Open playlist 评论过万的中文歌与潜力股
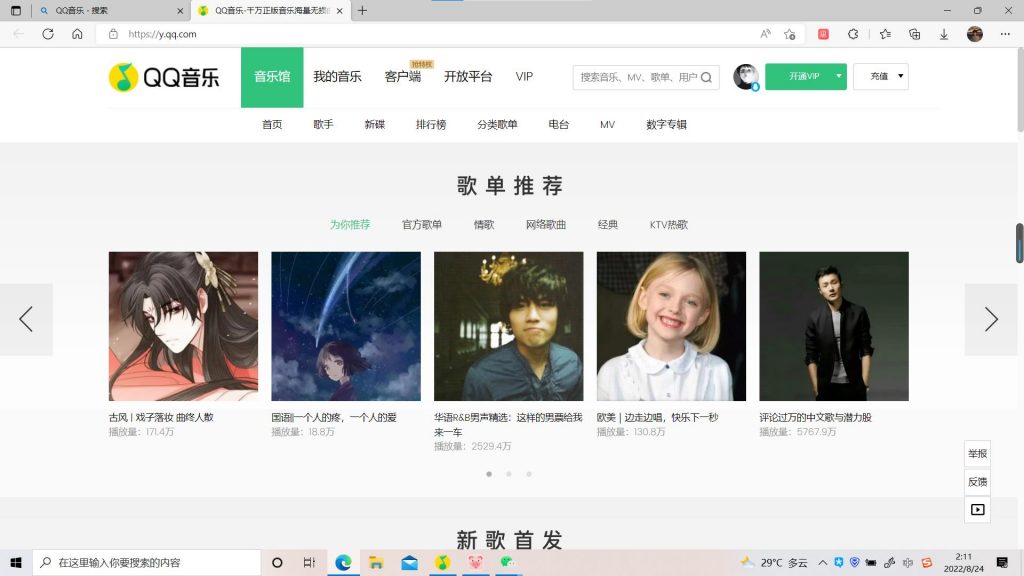 [815, 417]
